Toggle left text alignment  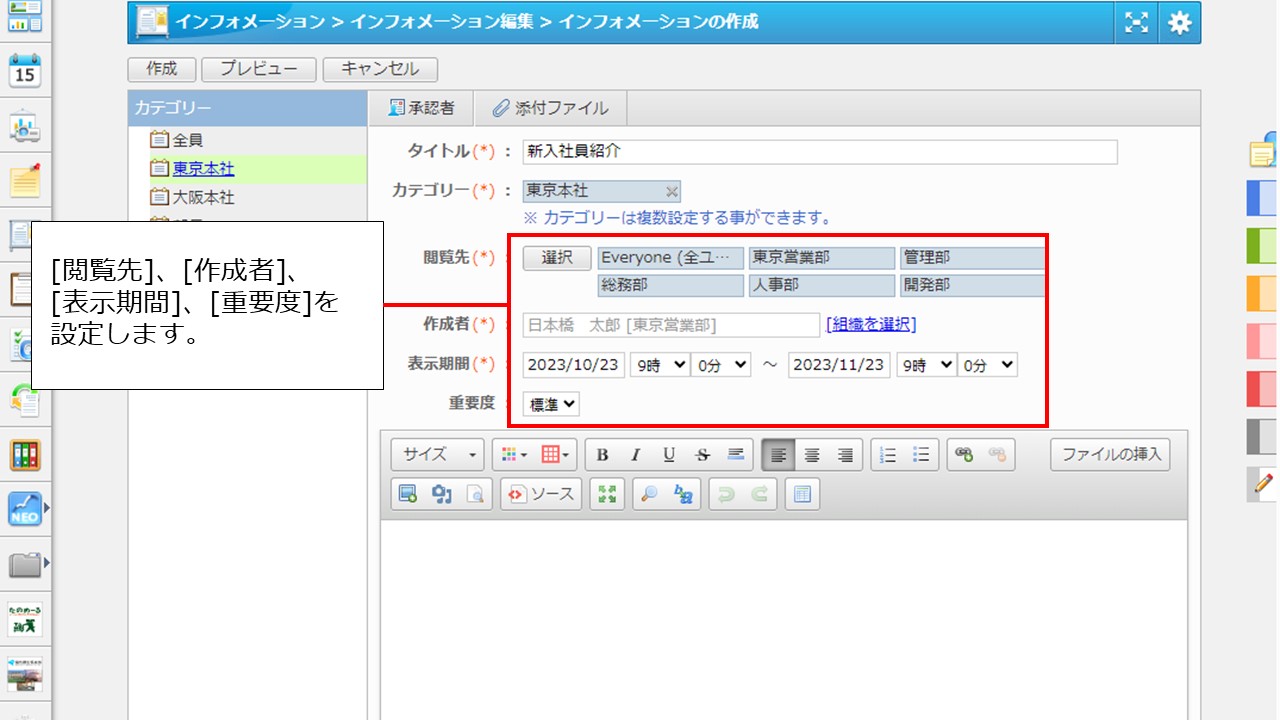tap(779, 455)
